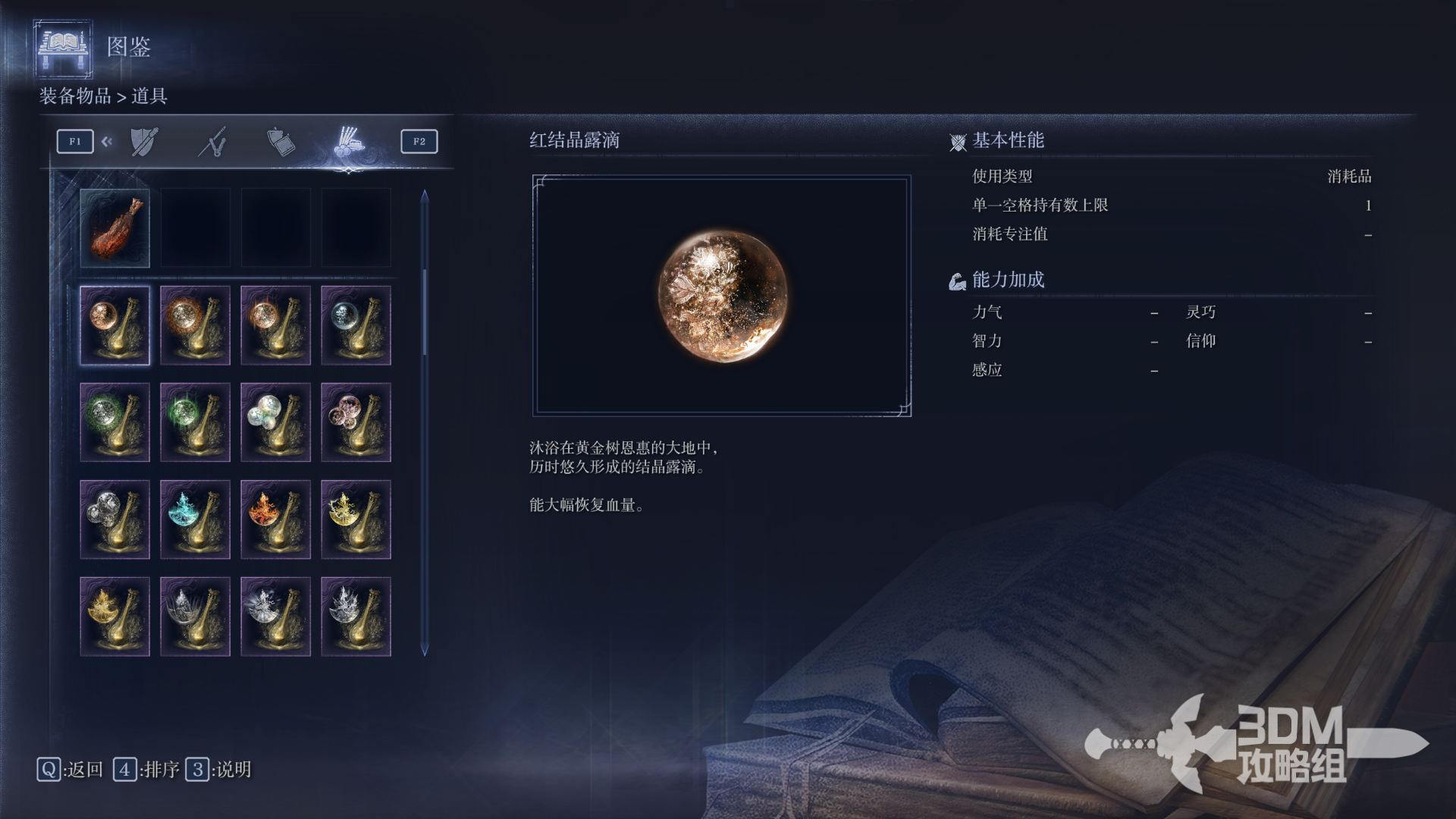This screenshot has width=1456, height=819.
Task: Choose the cyan cracked tear flask
Action: click(195, 519)
